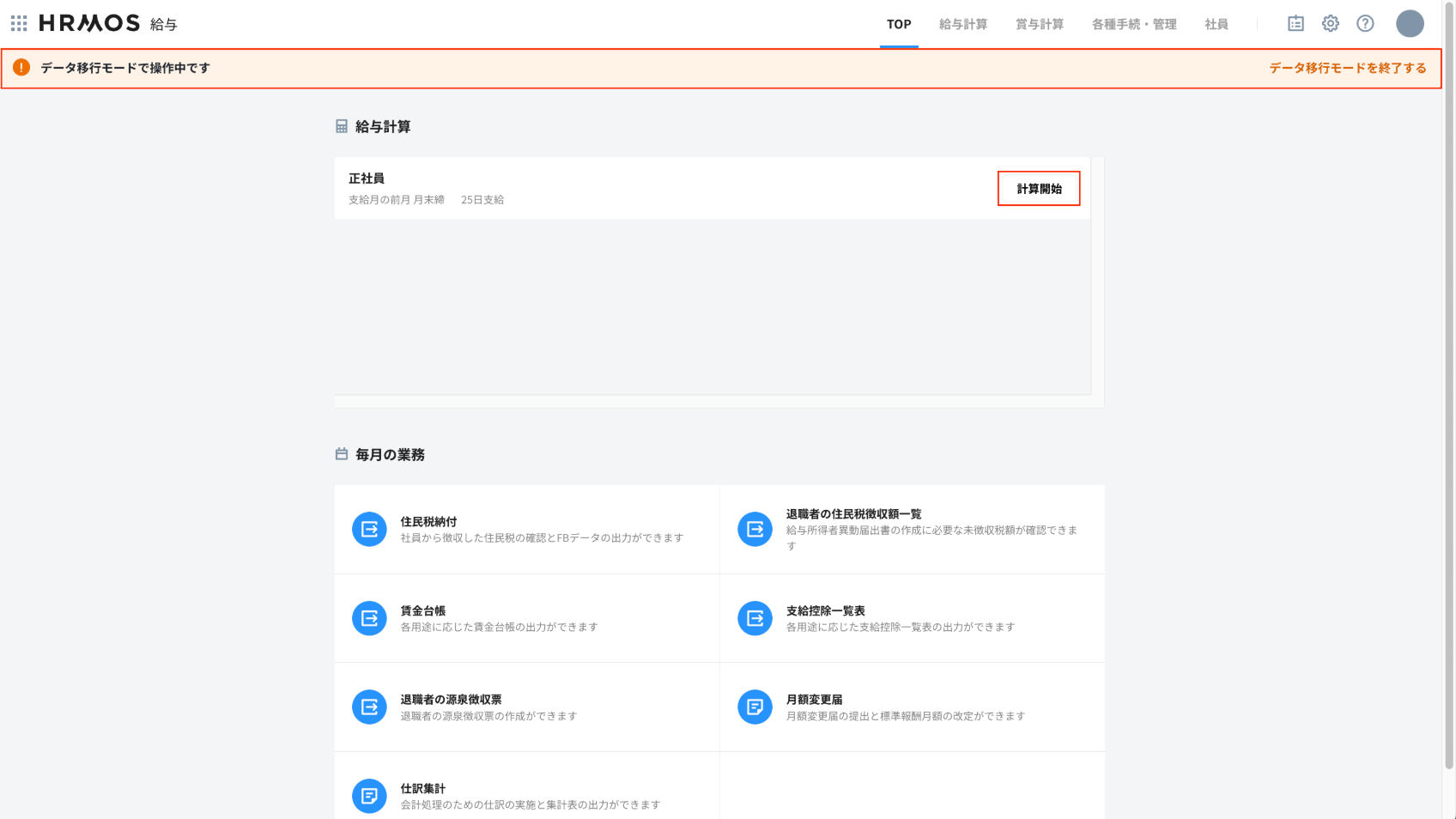This screenshot has width=1456, height=819.
Task: Click the 住民税納付 export icon
Action: [x=369, y=530]
